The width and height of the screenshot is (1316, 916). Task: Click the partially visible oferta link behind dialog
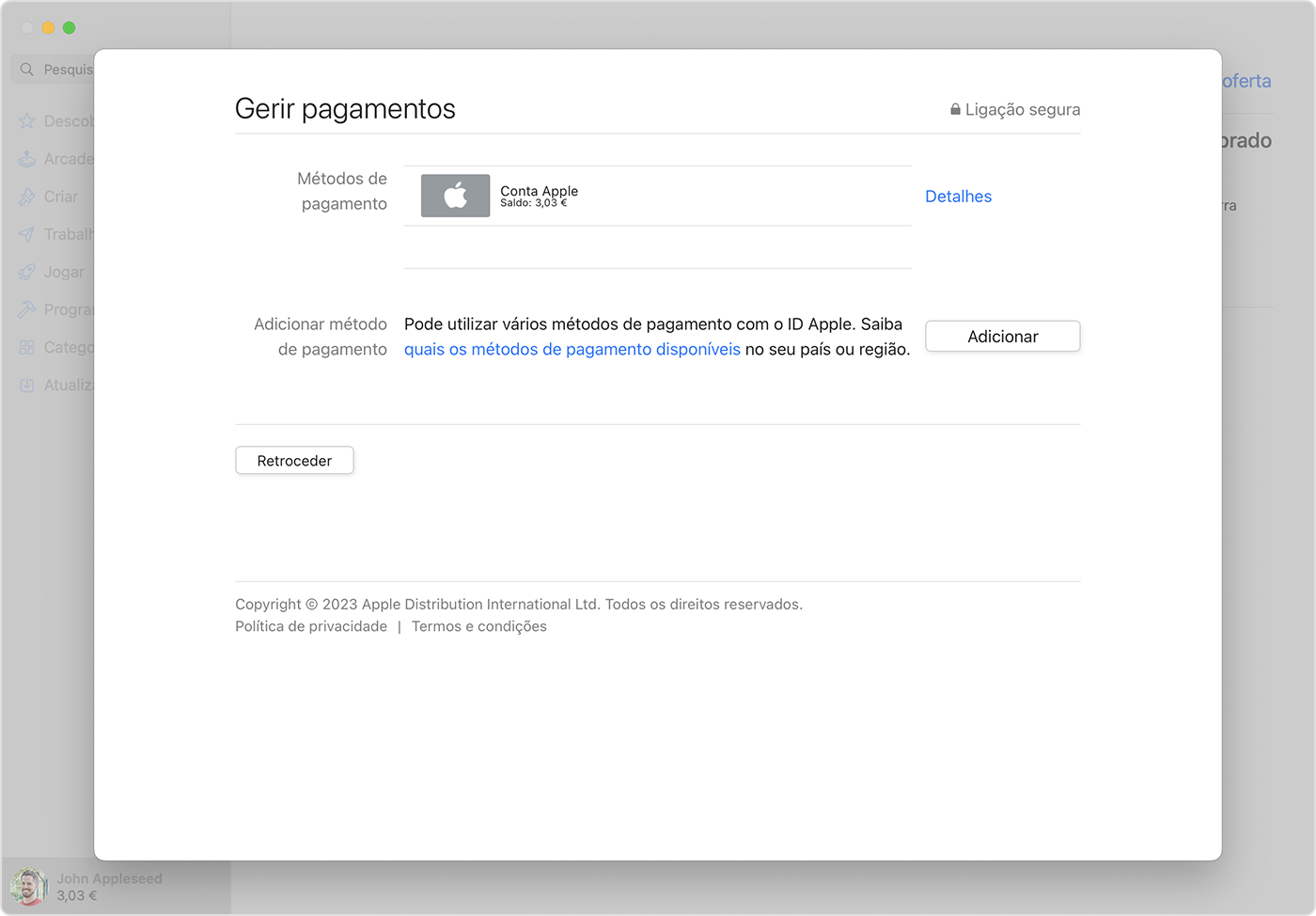coord(1246,82)
